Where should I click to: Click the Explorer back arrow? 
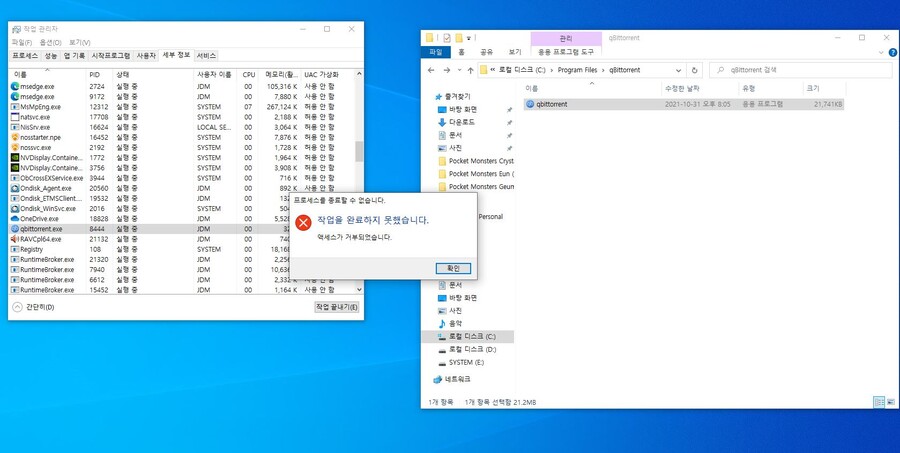(431, 71)
